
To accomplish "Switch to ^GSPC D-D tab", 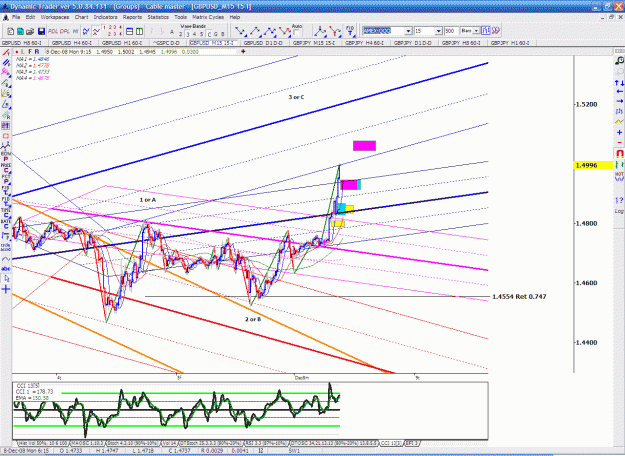I will tap(166, 43).
